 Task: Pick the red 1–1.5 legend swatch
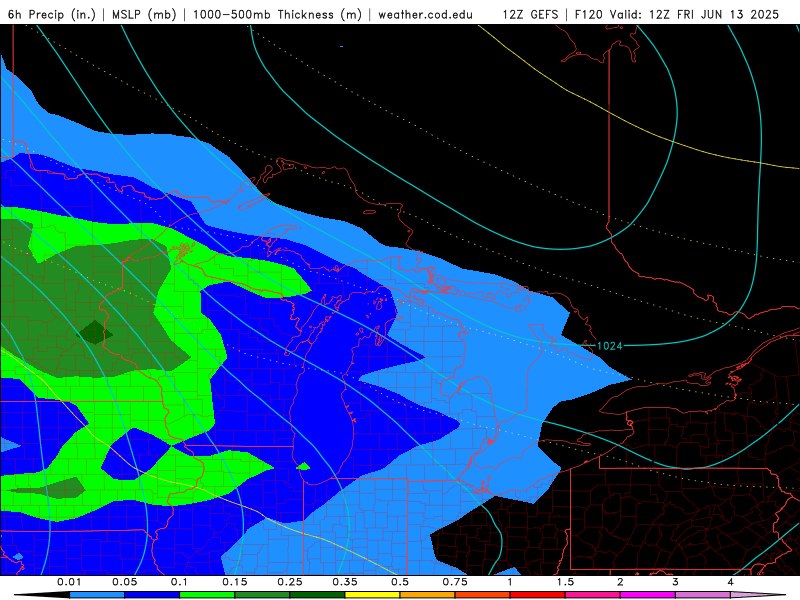538,595
